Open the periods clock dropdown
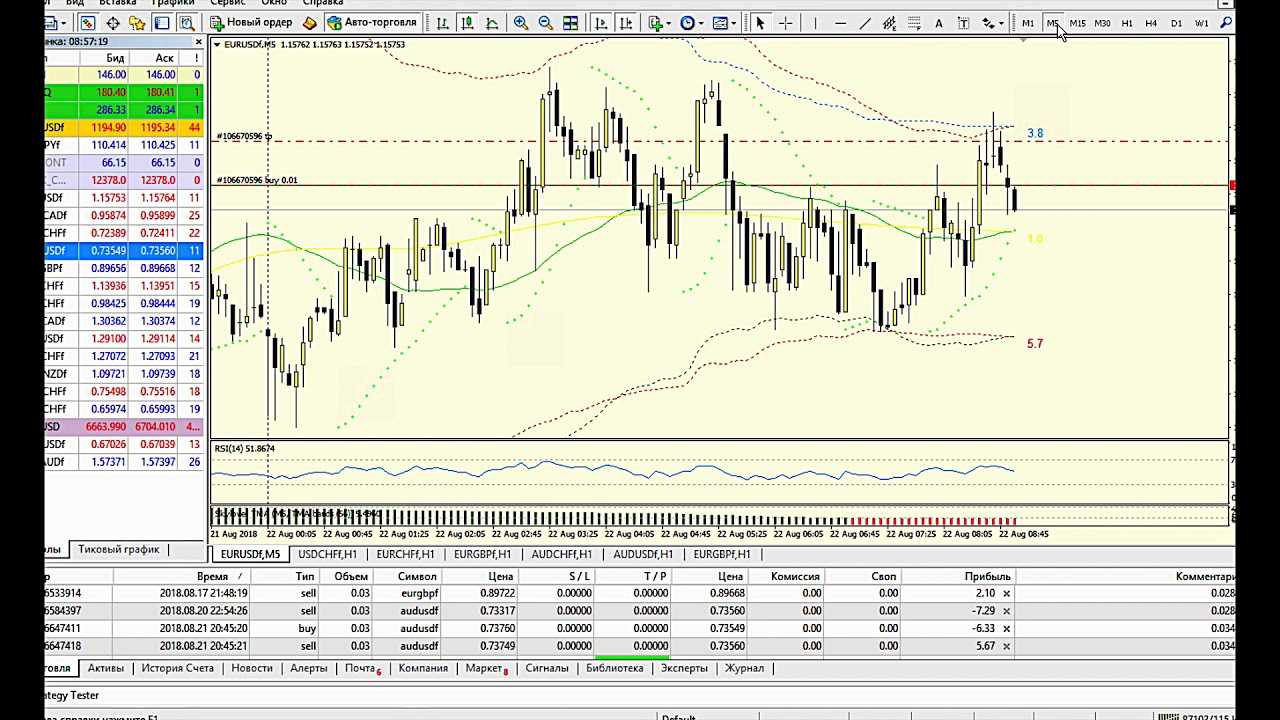 (x=692, y=23)
